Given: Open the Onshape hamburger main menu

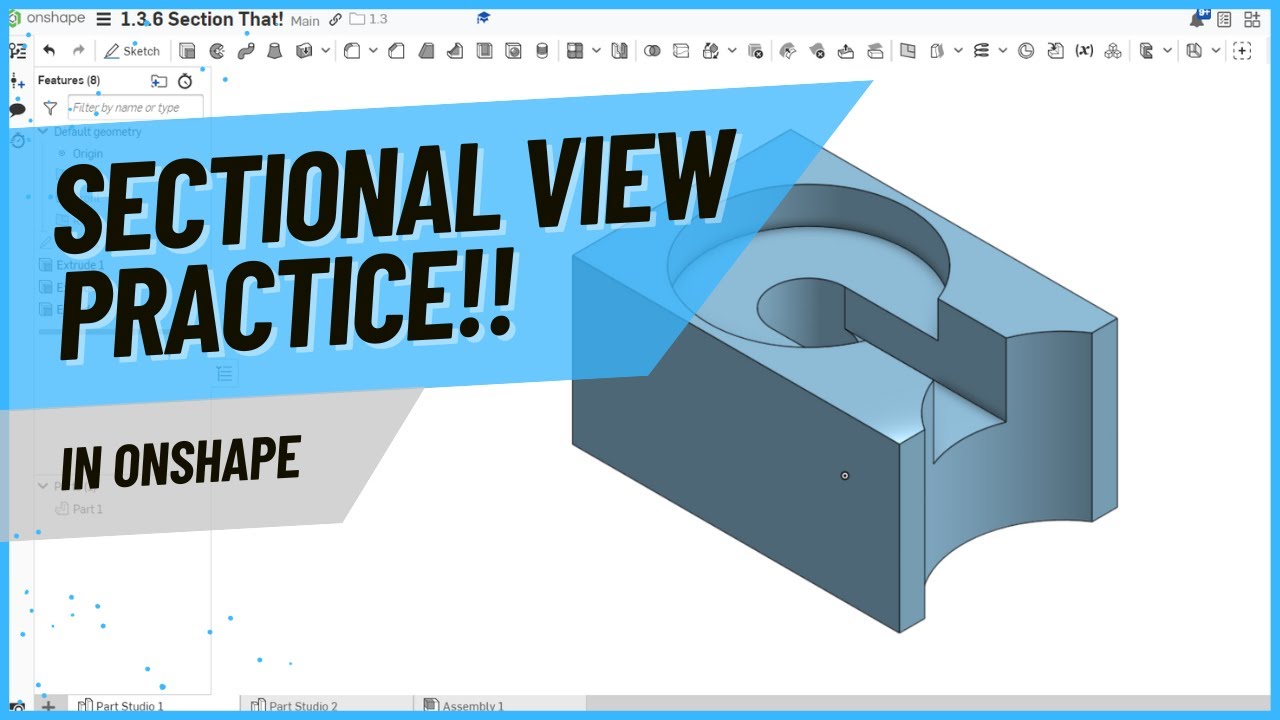Looking at the screenshot, I should pyautogui.click(x=104, y=19).
